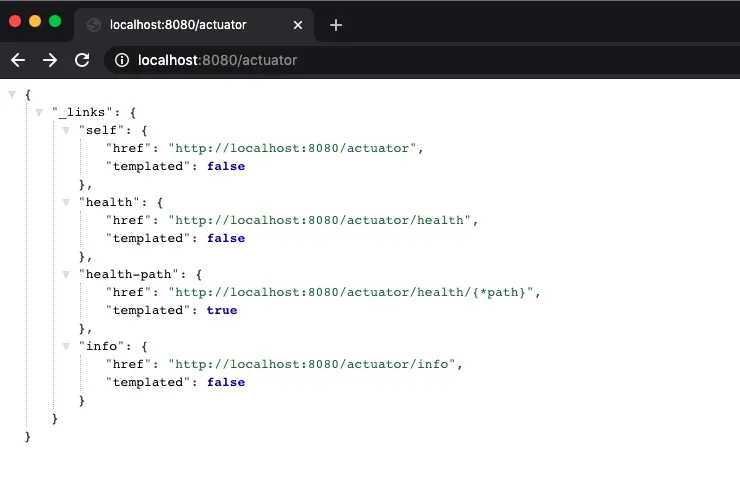This screenshot has height=496, width=740.
Task: Select the localhost:8080/actuator tab
Action: 194,25
